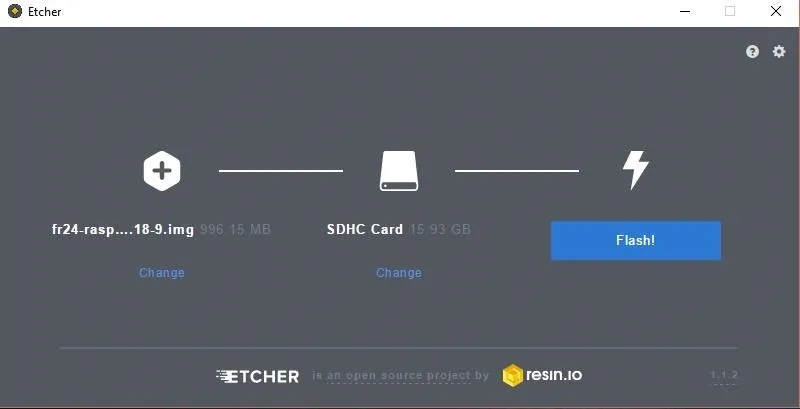Screen dimensions: 800x409
Task: Click the version number 1.1.2
Action: 724,375
